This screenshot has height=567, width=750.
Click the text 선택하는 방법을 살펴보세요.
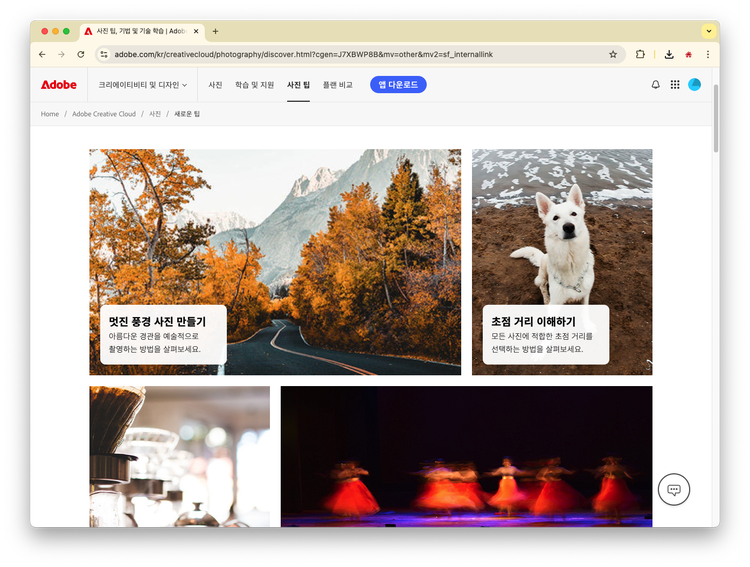pyautogui.click(x=537, y=349)
